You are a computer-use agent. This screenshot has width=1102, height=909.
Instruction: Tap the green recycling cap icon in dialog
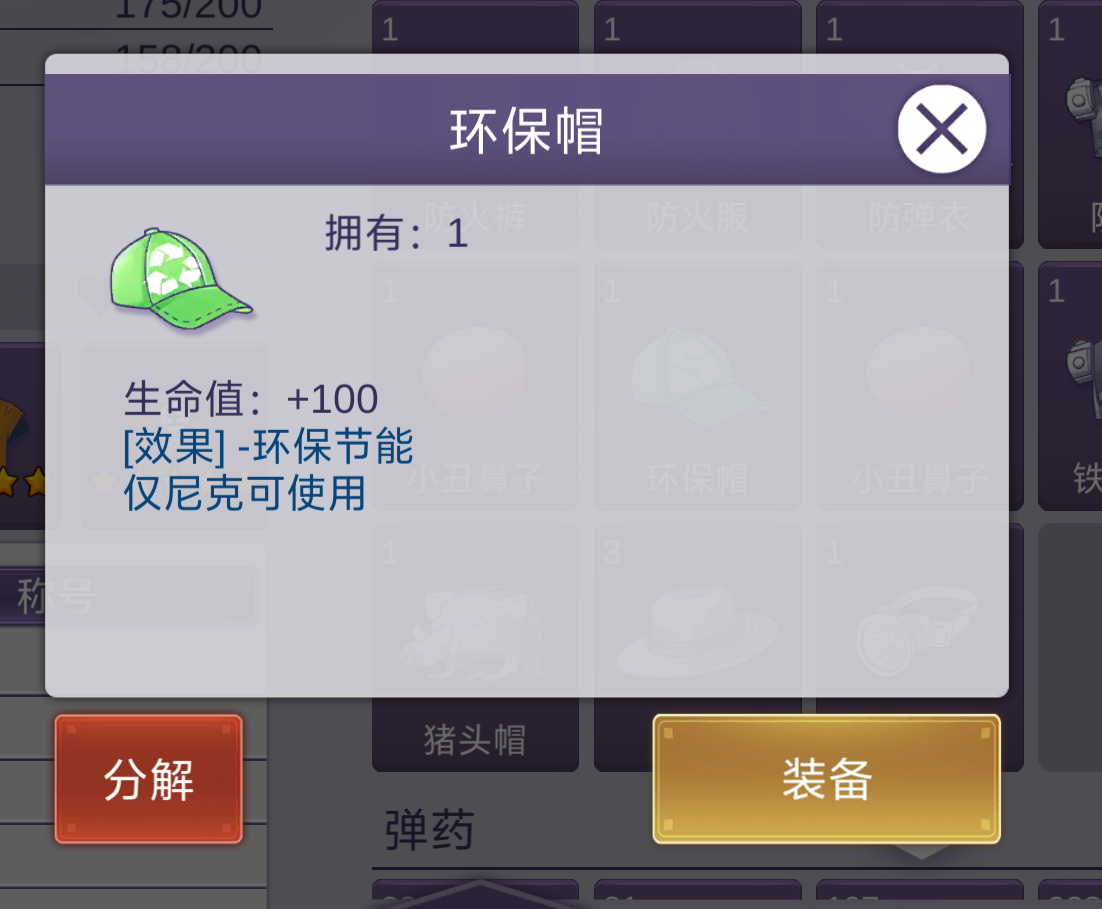[x=181, y=278]
